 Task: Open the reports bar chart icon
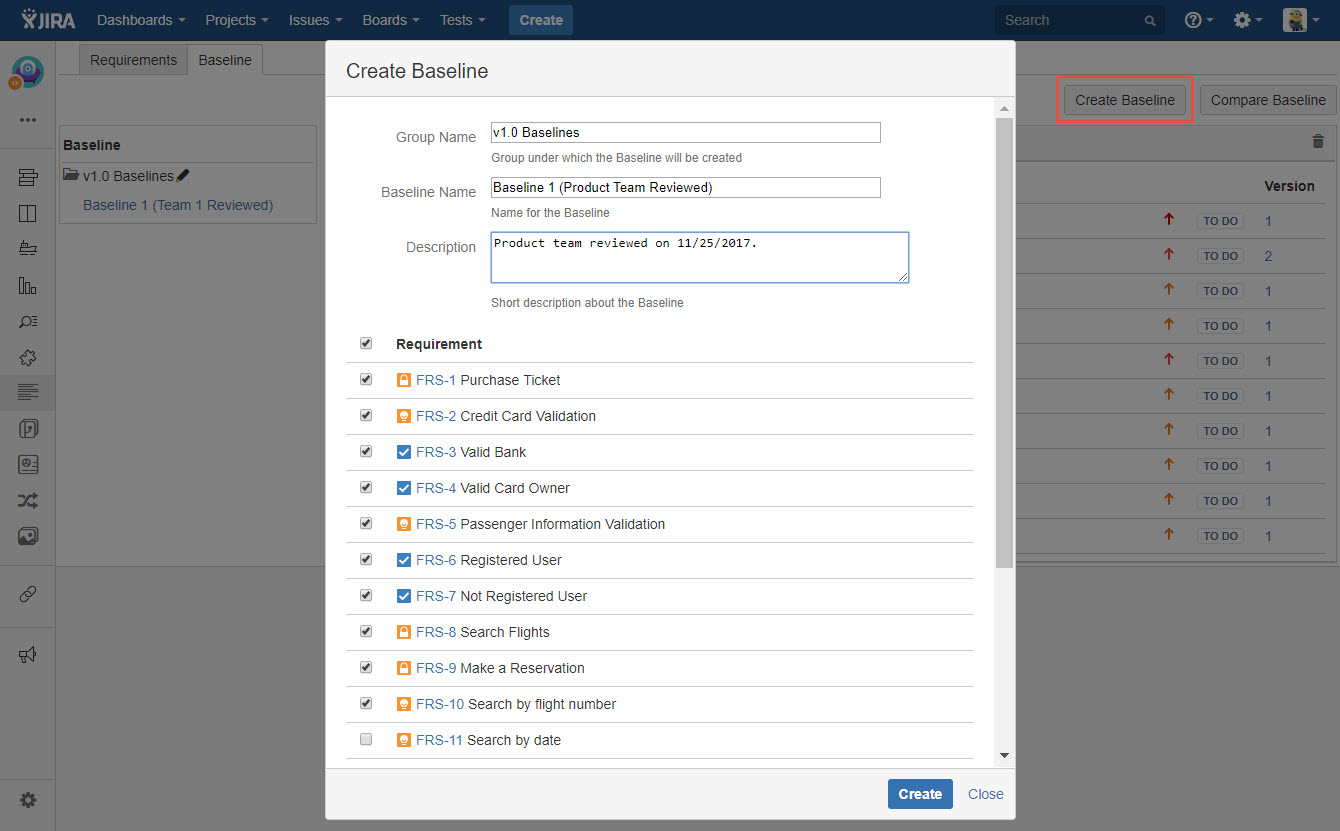point(27,285)
